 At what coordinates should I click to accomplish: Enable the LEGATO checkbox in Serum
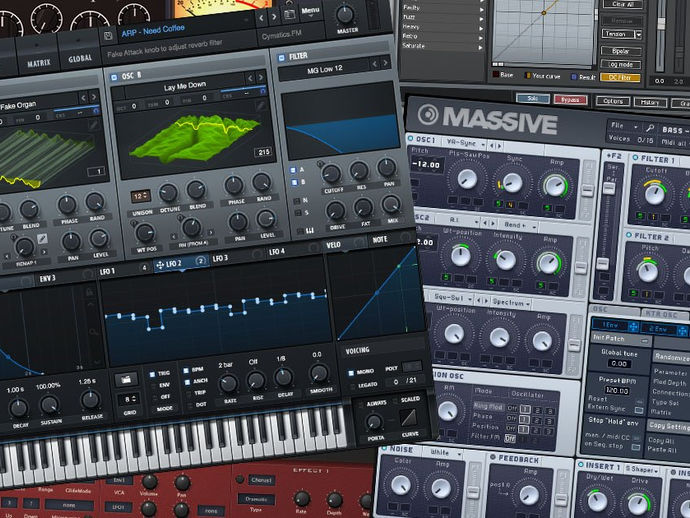(352, 386)
